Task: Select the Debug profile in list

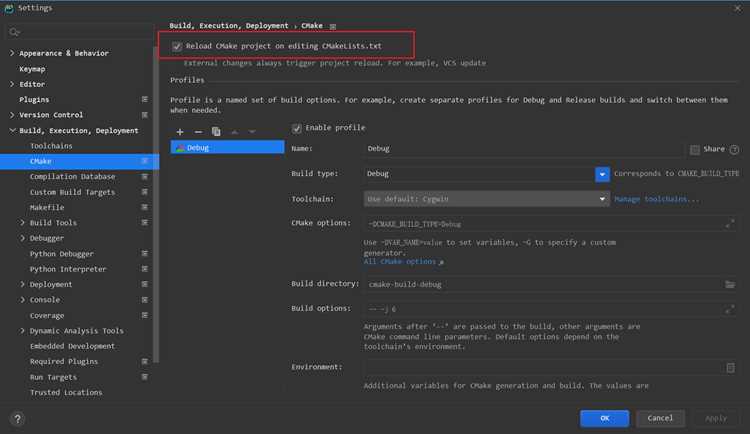Action: click(227, 147)
